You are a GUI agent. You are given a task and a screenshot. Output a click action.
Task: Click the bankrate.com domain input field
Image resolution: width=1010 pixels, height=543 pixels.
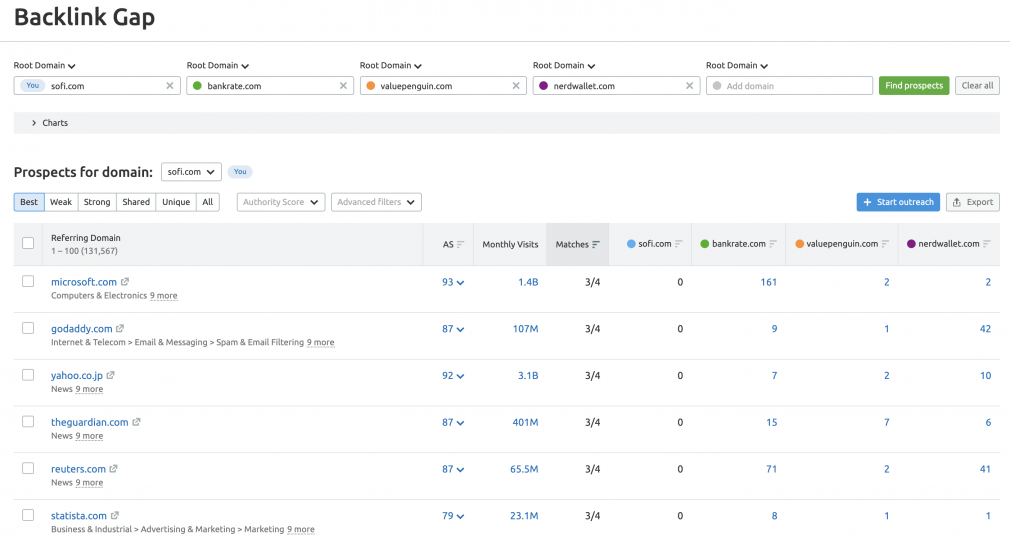pos(270,86)
